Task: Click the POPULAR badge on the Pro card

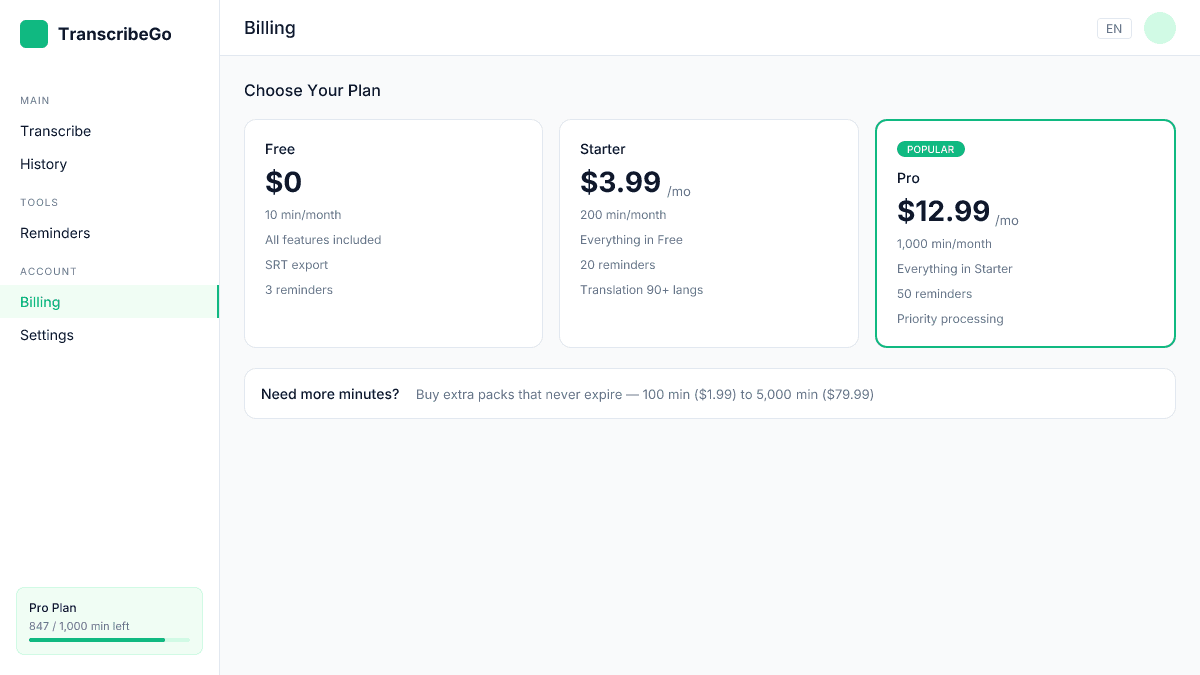Action: [930, 148]
